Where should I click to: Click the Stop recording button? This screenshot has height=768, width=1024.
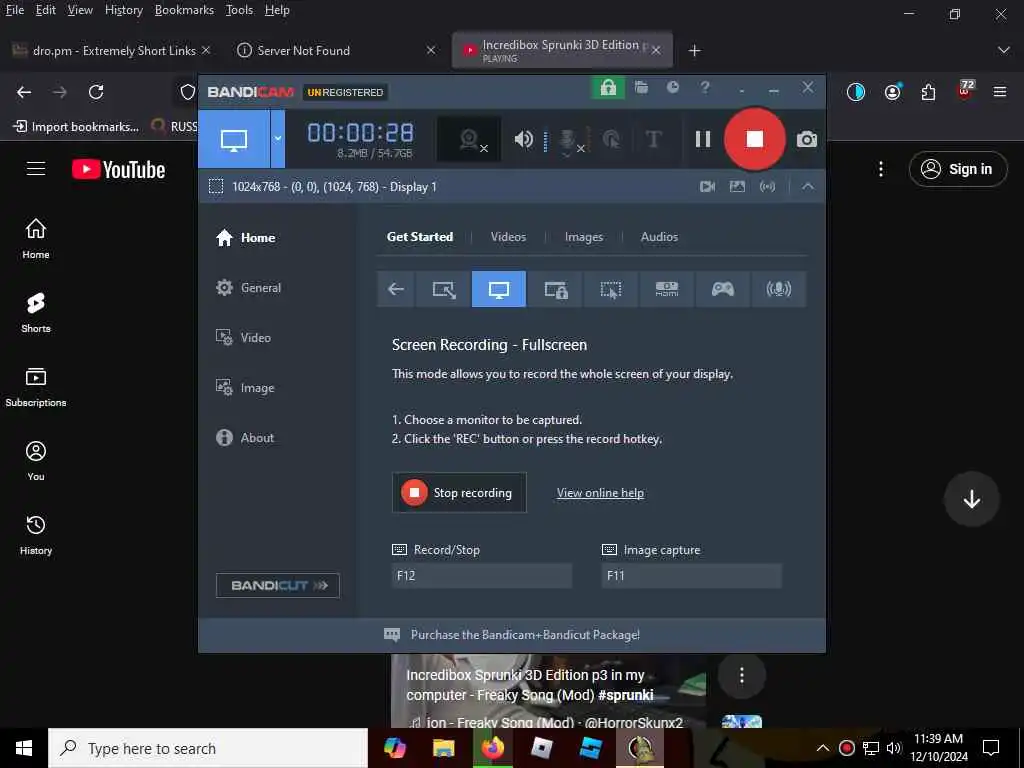459,492
